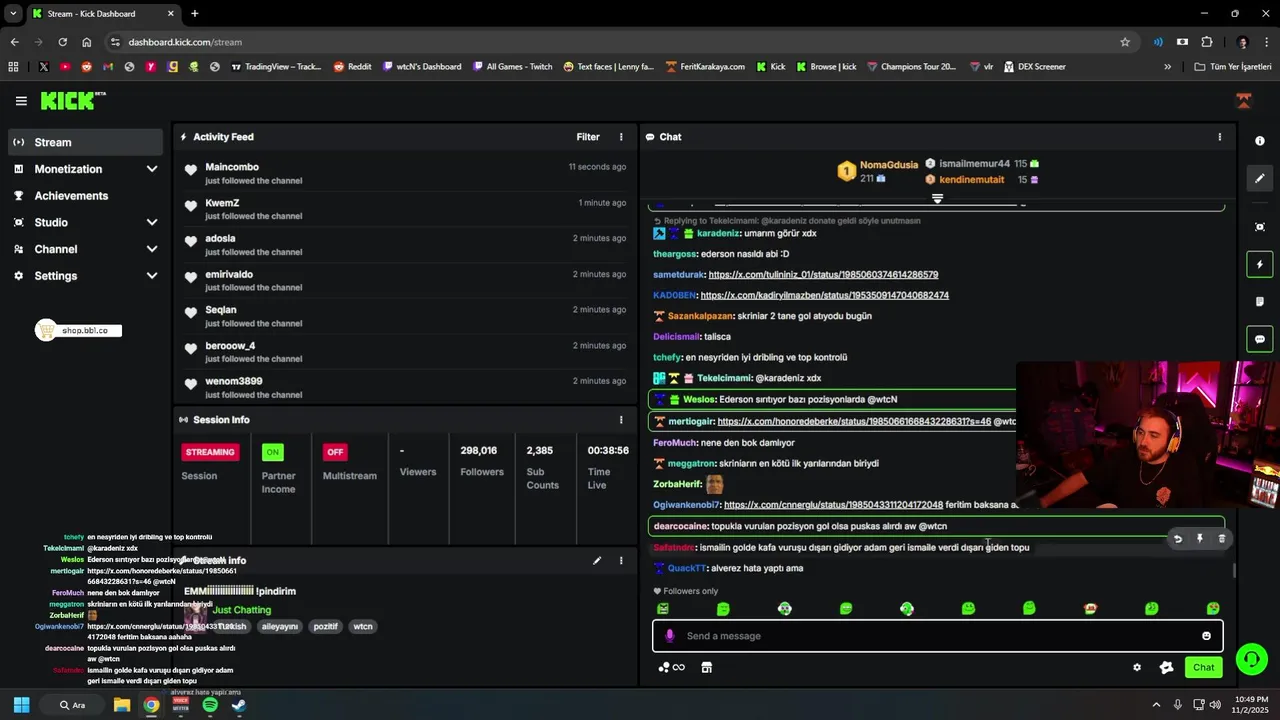Bookmark this page with the star icon
This screenshot has height=720, width=1280.
(x=1125, y=42)
